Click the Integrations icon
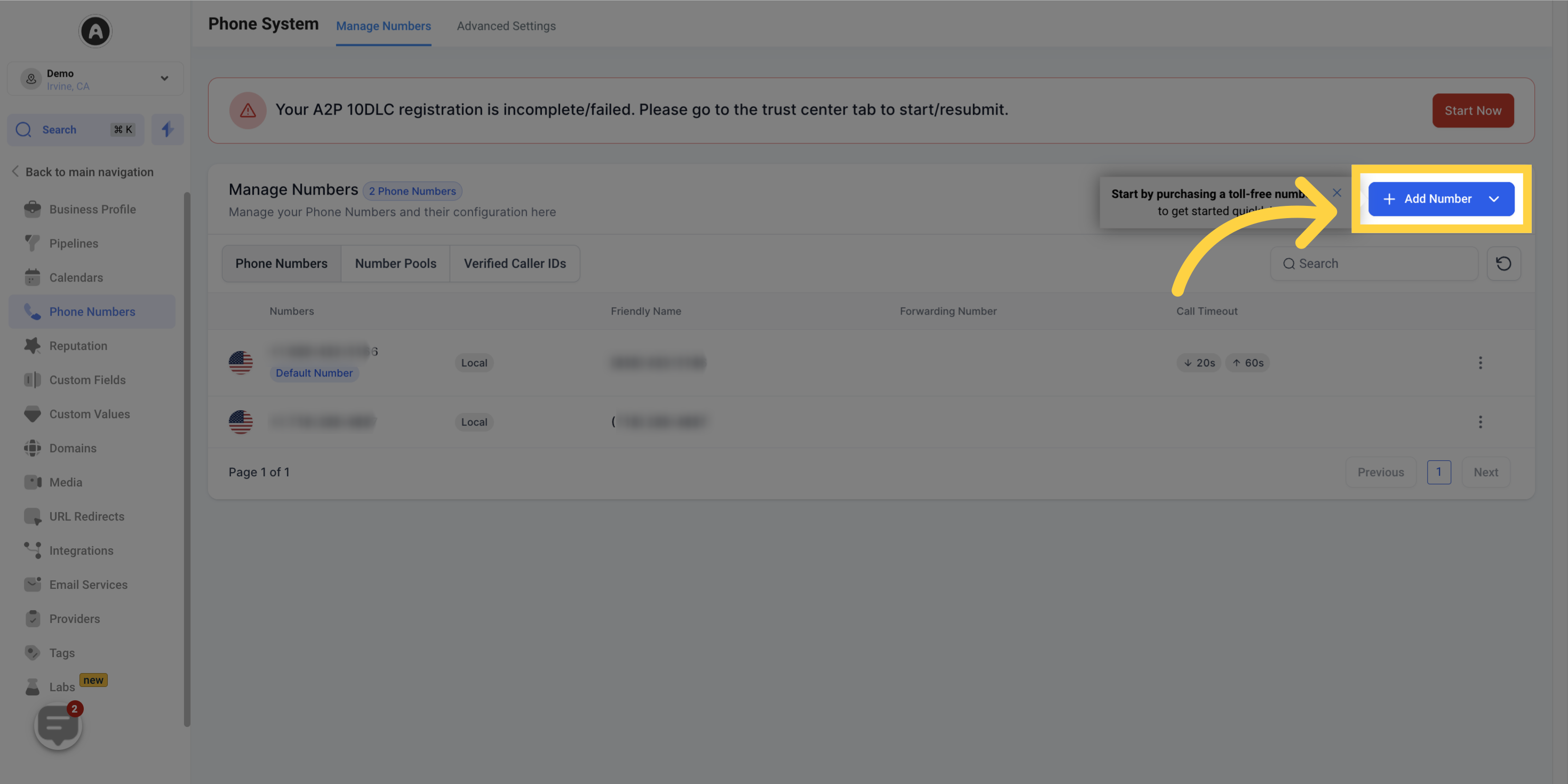Viewport: 1568px width, 784px height. point(32,550)
